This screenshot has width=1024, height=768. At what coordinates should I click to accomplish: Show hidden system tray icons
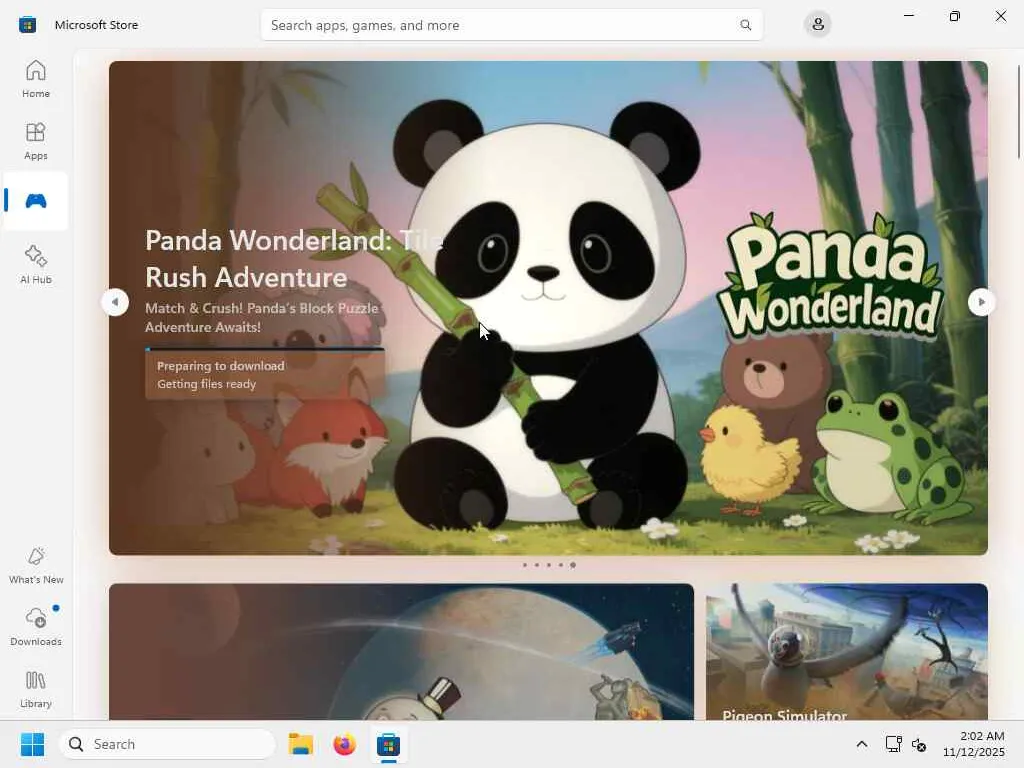pyautogui.click(x=861, y=744)
